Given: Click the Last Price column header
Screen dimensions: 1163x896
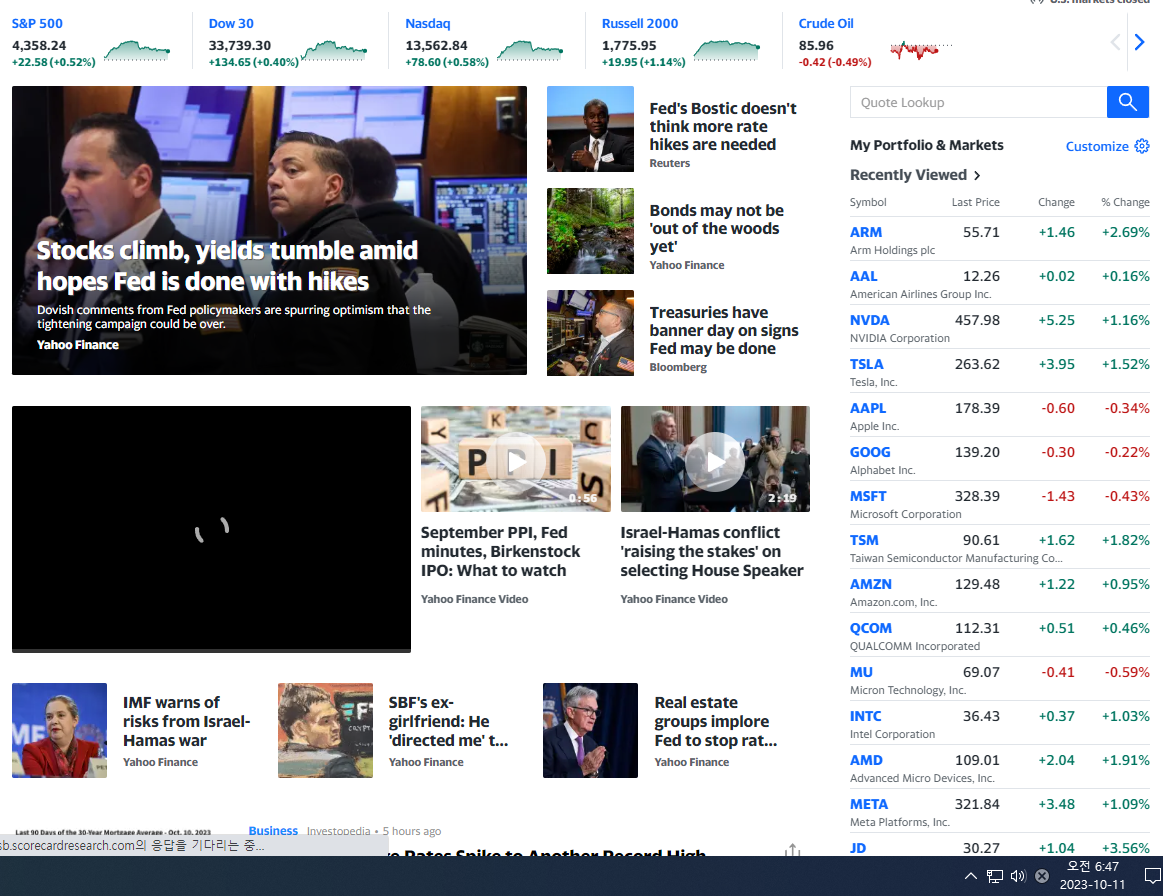Looking at the screenshot, I should click(975, 202).
